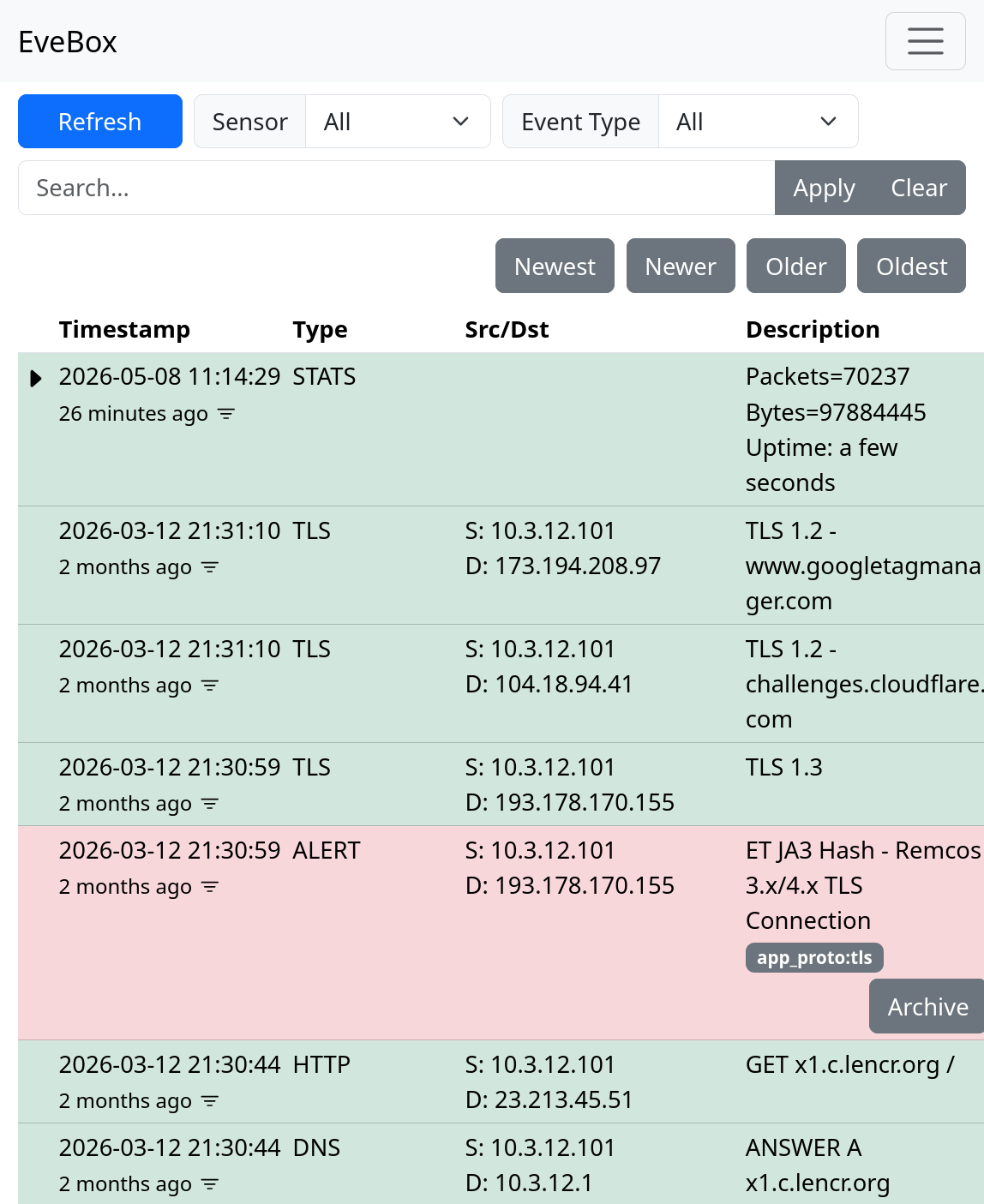Go to Newest events
This screenshot has width=984, height=1204.
(x=555, y=266)
